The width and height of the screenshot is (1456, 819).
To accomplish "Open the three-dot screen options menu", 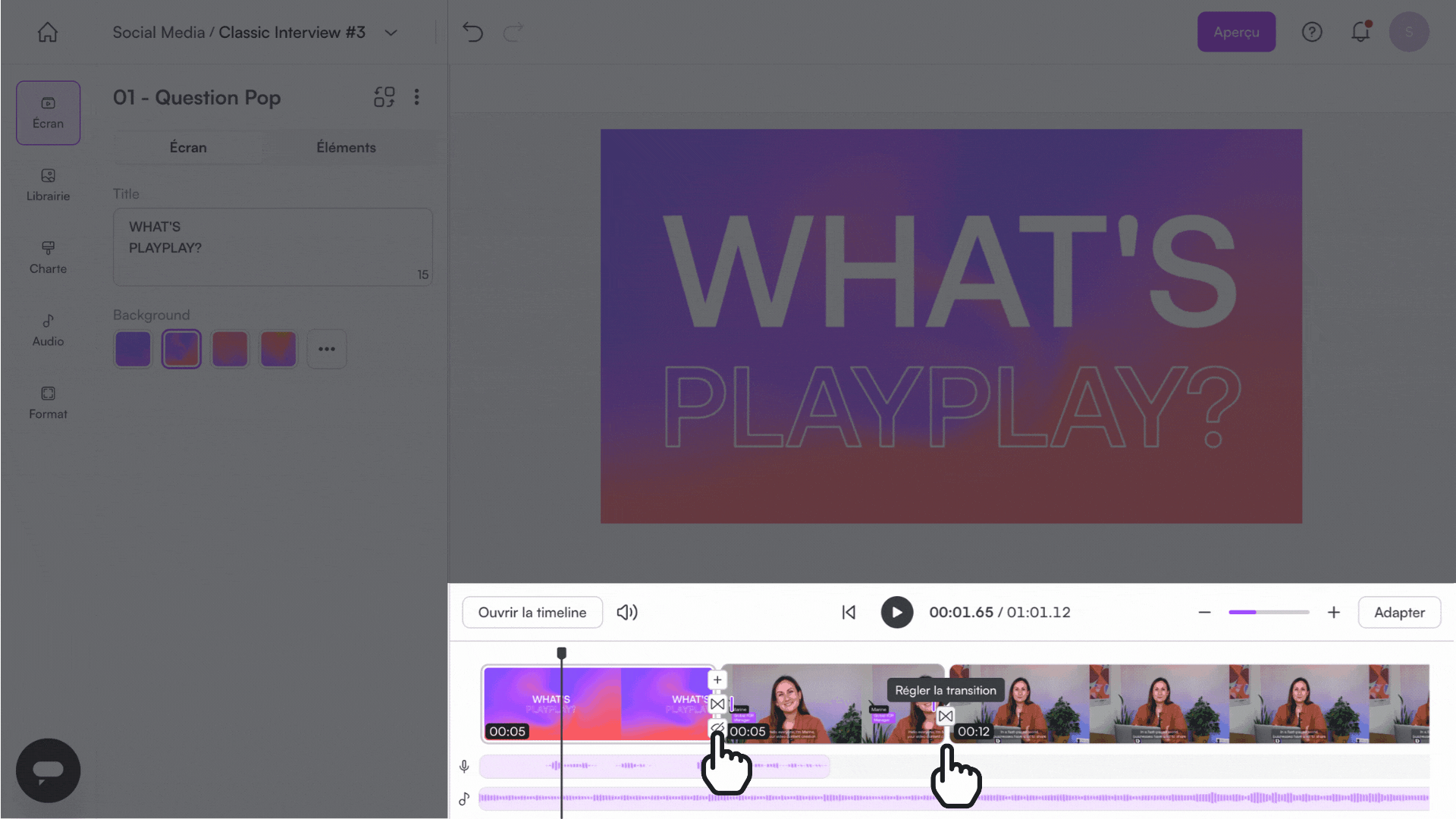I will point(416,97).
